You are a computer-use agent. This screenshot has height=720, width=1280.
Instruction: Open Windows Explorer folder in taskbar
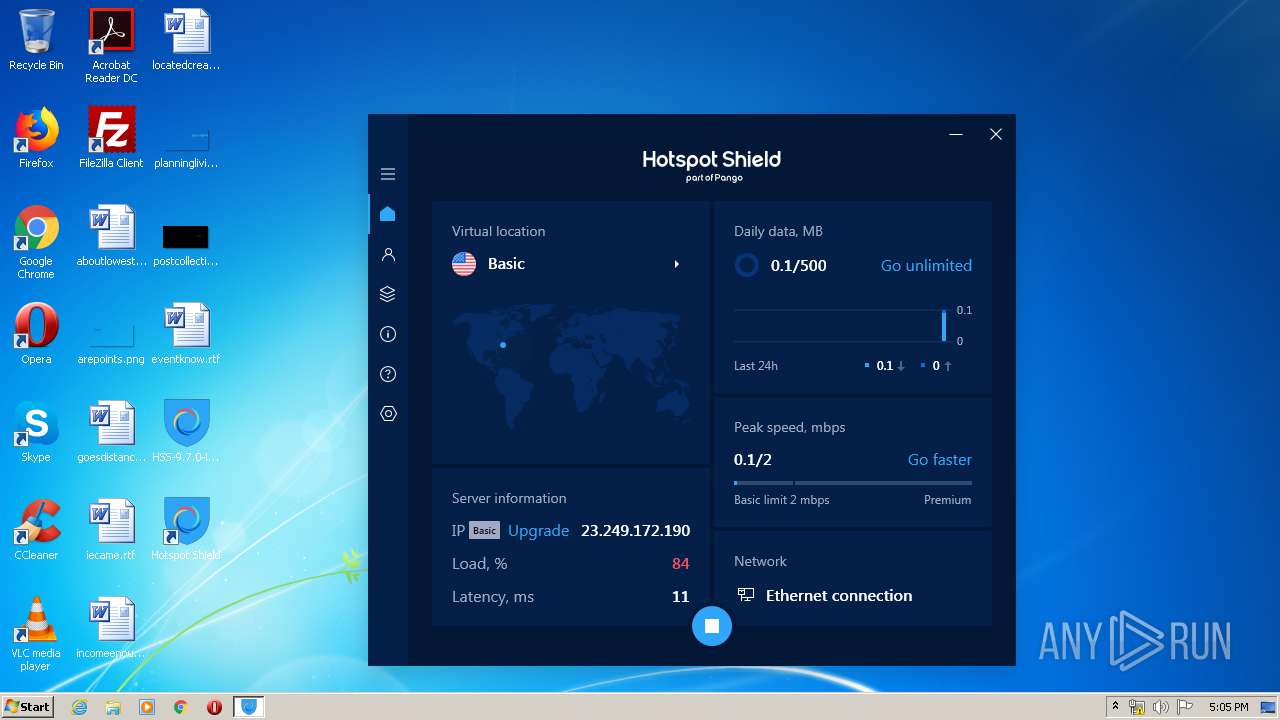pos(113,707)
